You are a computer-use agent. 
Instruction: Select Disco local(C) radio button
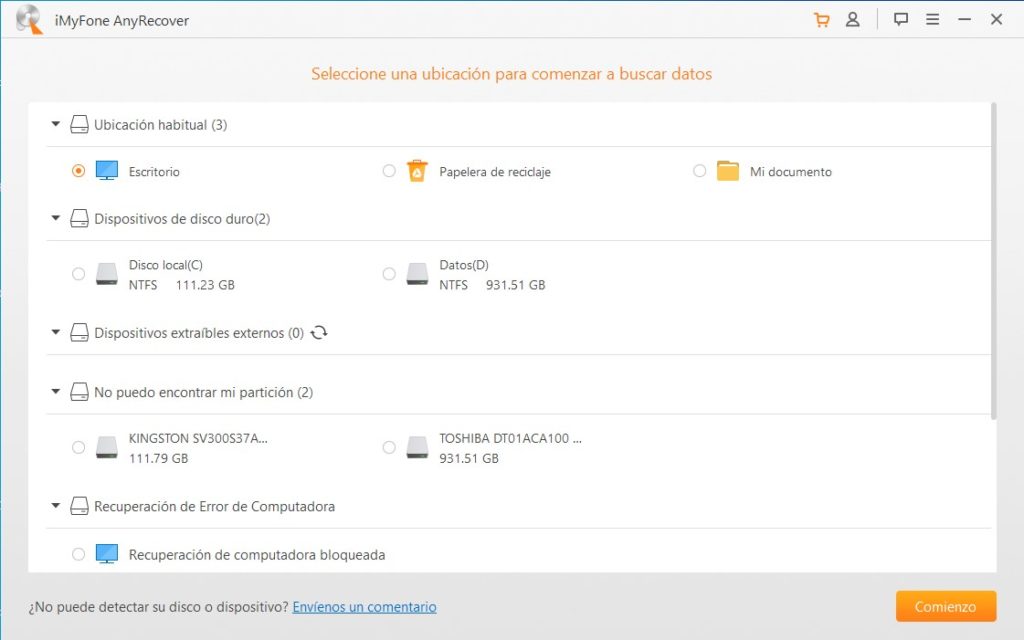click(79, 274)
